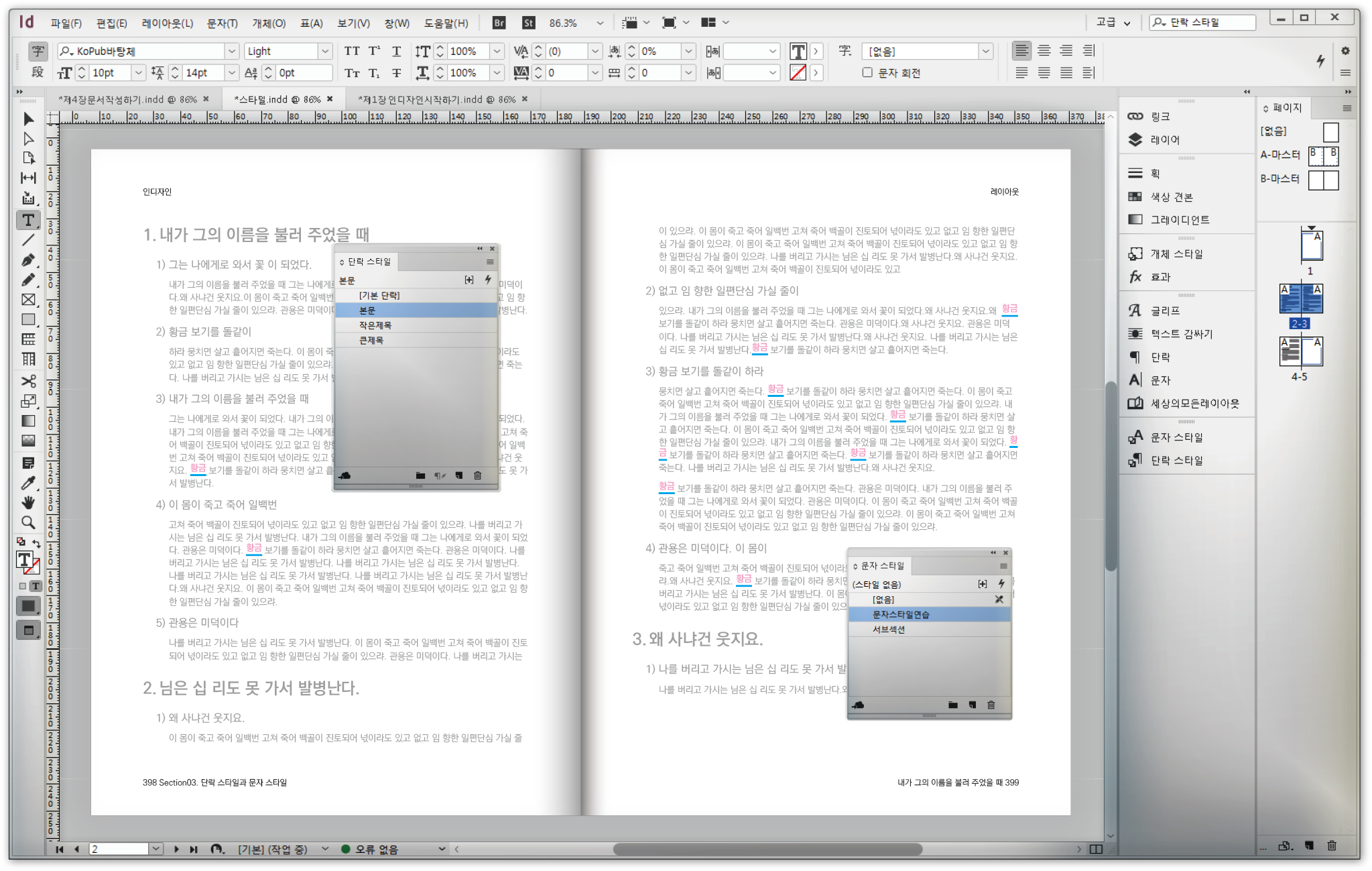Screen dimensions: 1372x871
Task: Toggle underline formatting in the control bar
Action: coord(396,50)
